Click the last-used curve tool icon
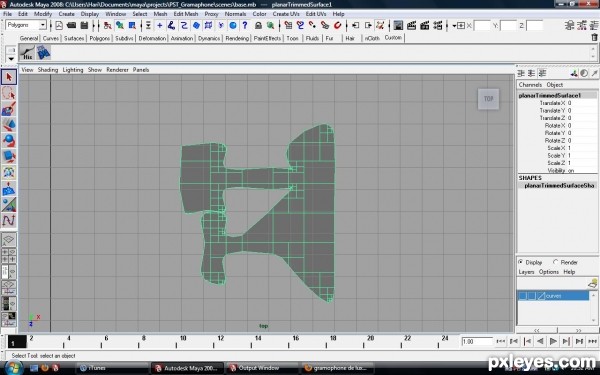The width and height of the screenshot is (600, 375). (x=9, y=220)
